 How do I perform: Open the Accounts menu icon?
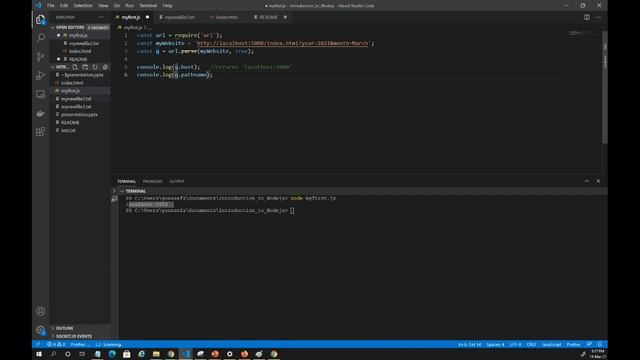click(40, 311)
